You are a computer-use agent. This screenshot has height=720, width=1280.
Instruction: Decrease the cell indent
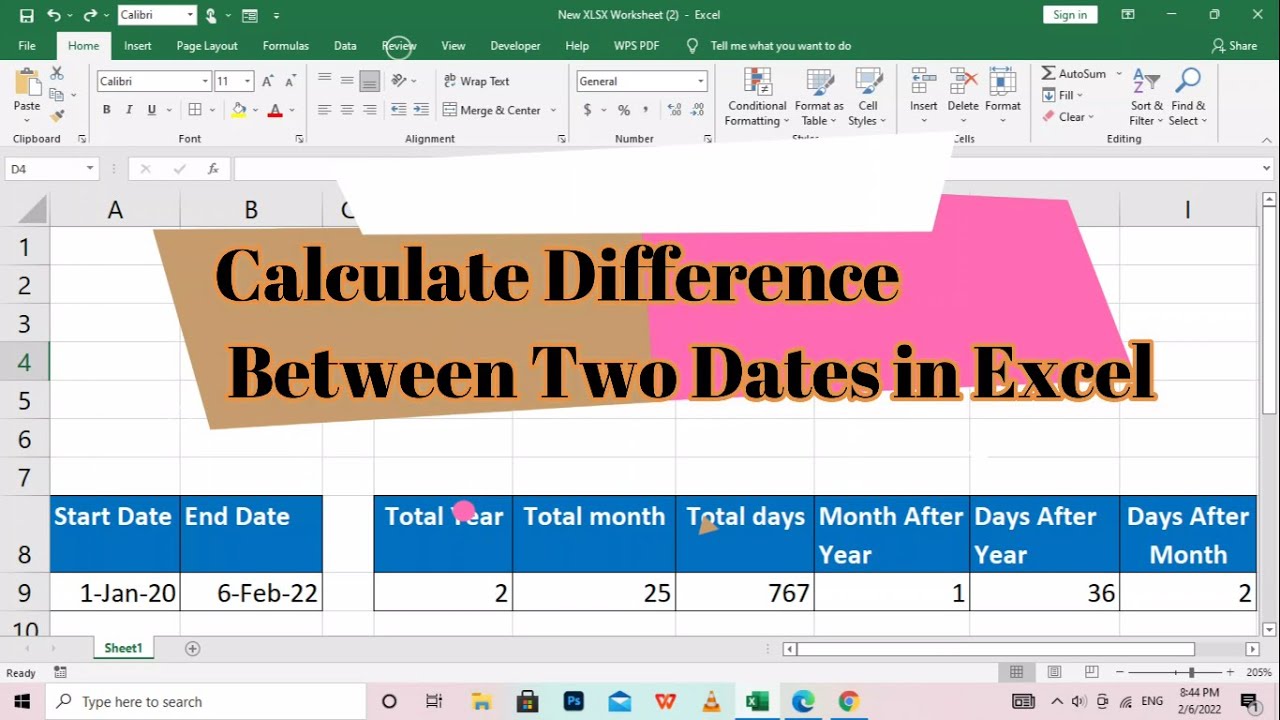[399, 110]
